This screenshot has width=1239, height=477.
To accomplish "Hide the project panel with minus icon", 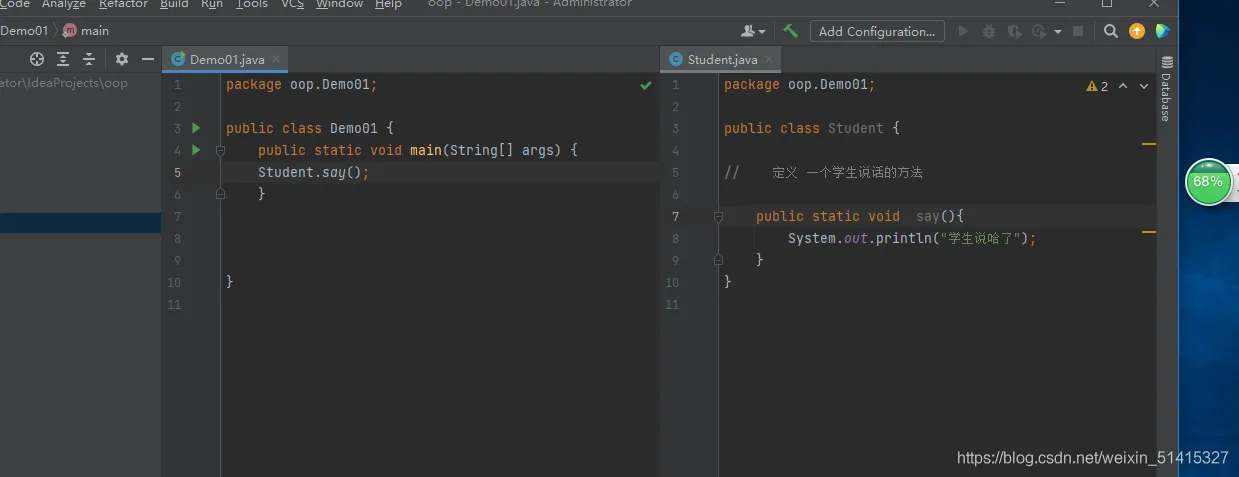I will (147, 59).
